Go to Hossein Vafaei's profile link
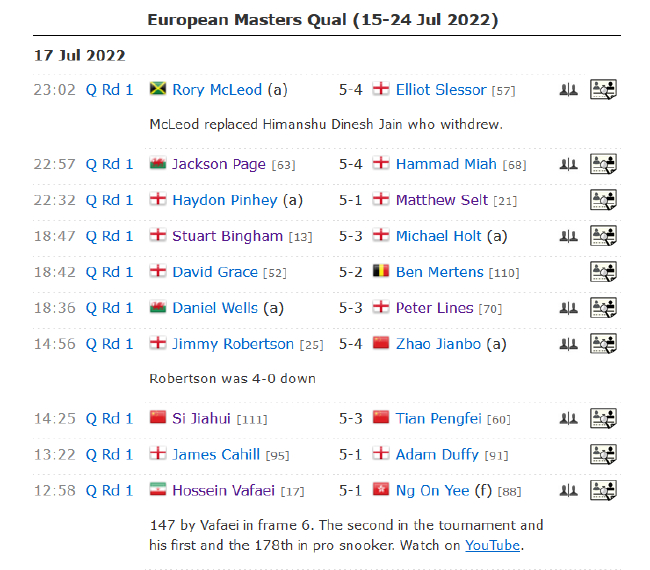 224,490
